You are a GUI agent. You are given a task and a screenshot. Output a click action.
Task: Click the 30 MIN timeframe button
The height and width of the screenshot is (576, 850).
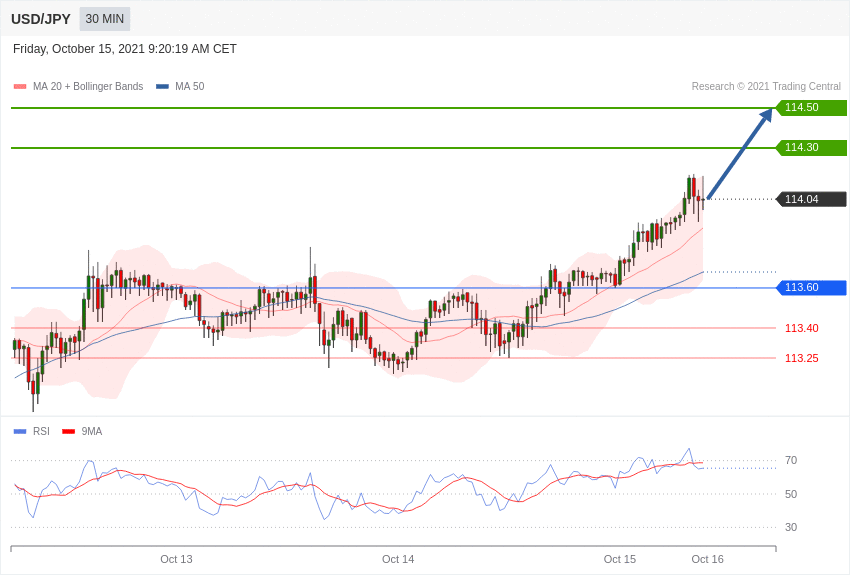[104, 19]
